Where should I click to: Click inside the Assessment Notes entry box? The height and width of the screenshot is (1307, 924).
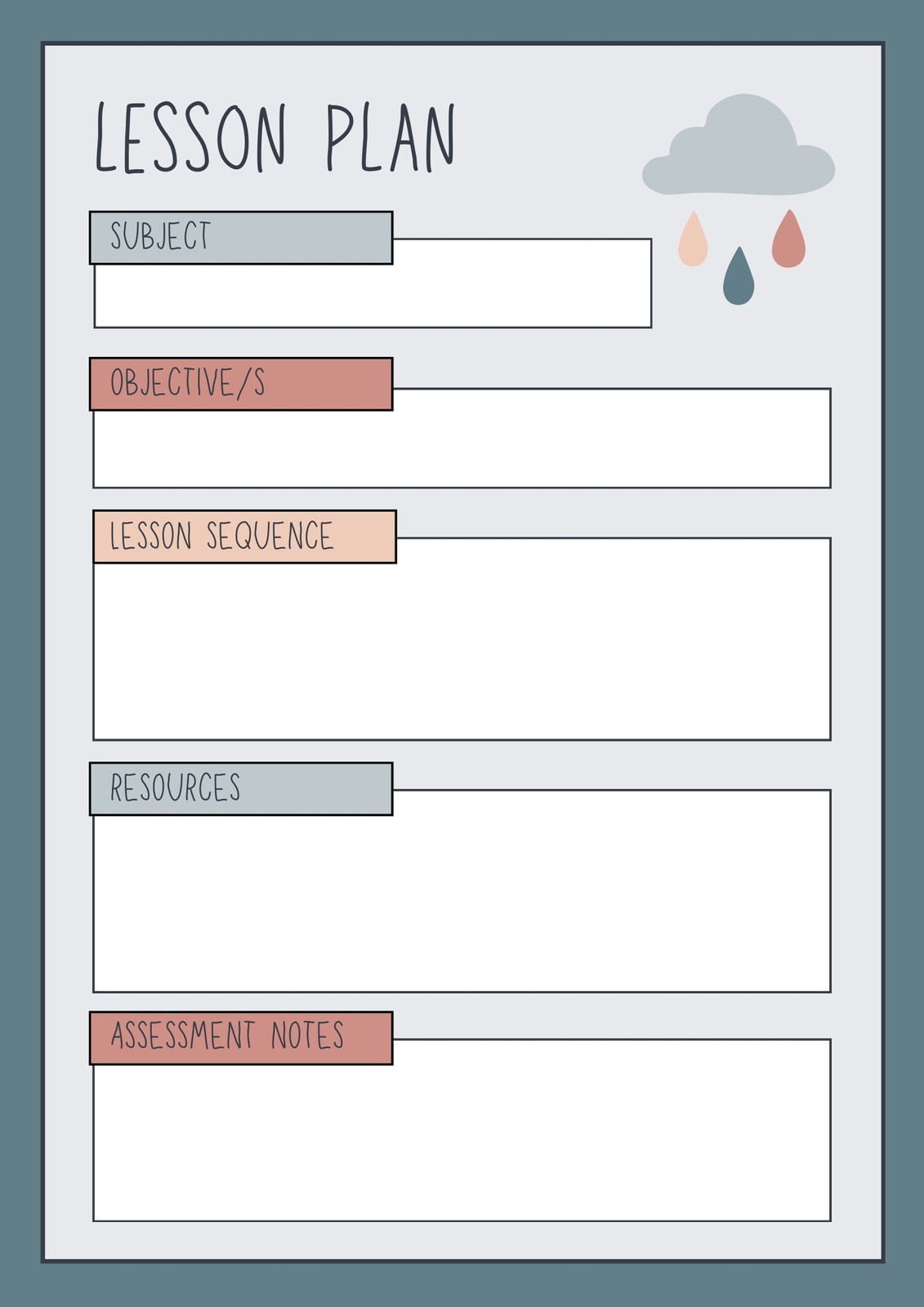[x=462, y=1142]
